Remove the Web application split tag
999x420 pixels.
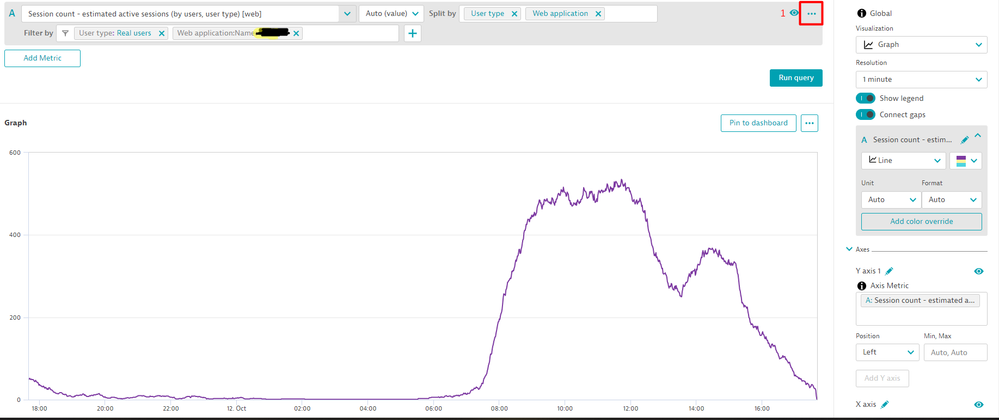pos(598,14)
